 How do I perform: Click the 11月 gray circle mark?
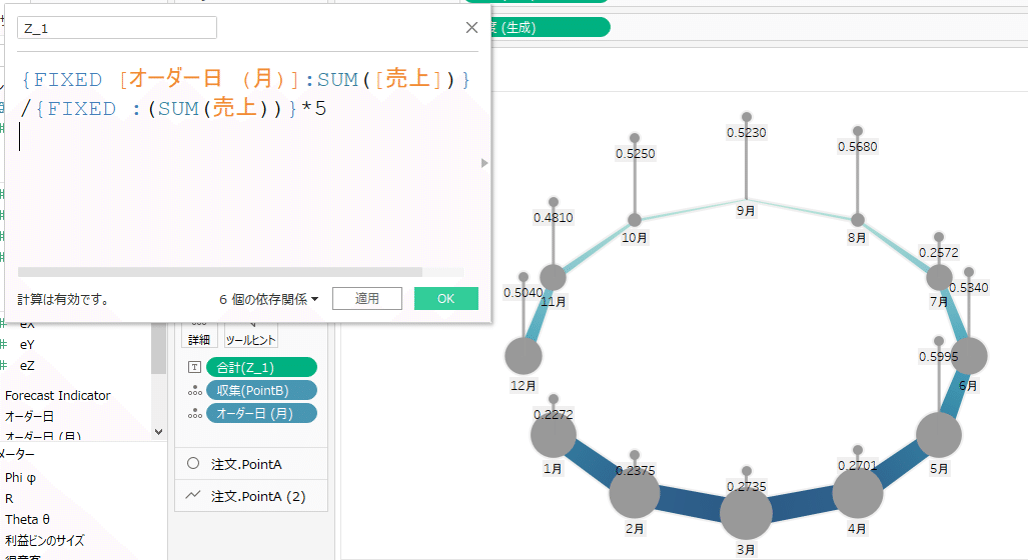(x=553, y=277)
